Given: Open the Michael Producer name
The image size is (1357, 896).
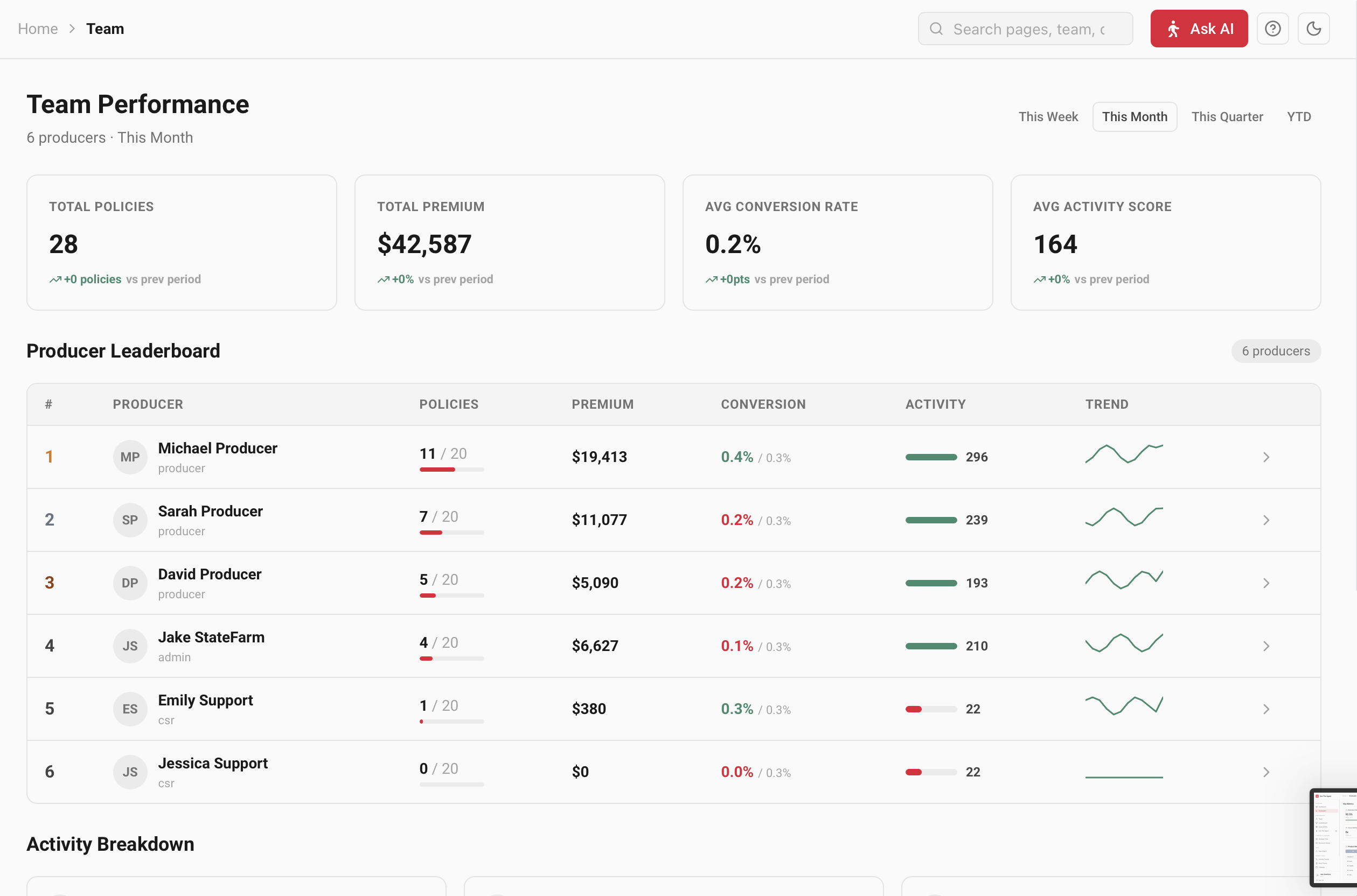Looking at the screenshot, I should (x=218, y=448).
